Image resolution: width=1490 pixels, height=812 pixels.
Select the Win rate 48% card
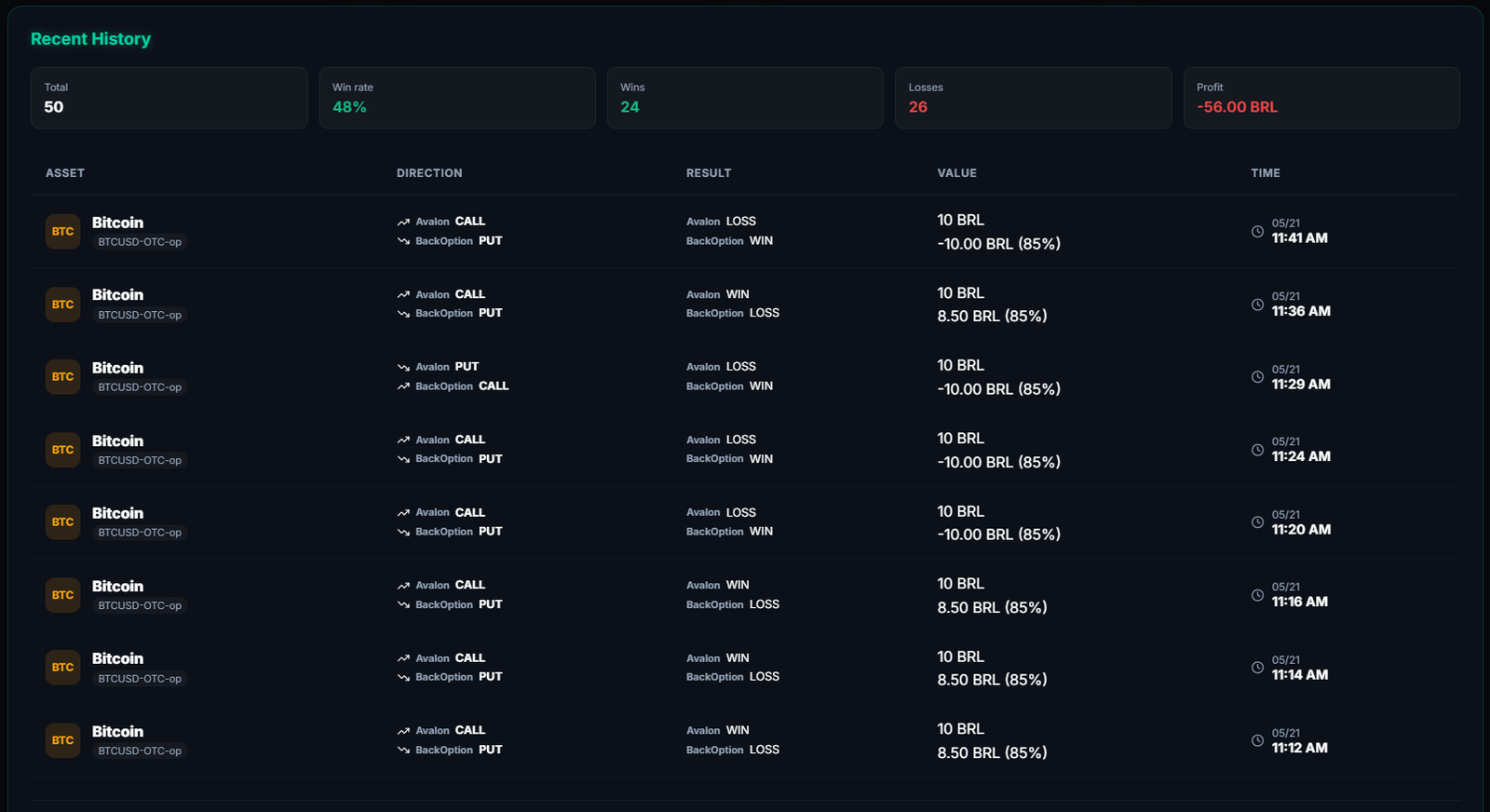click(457, 98)
